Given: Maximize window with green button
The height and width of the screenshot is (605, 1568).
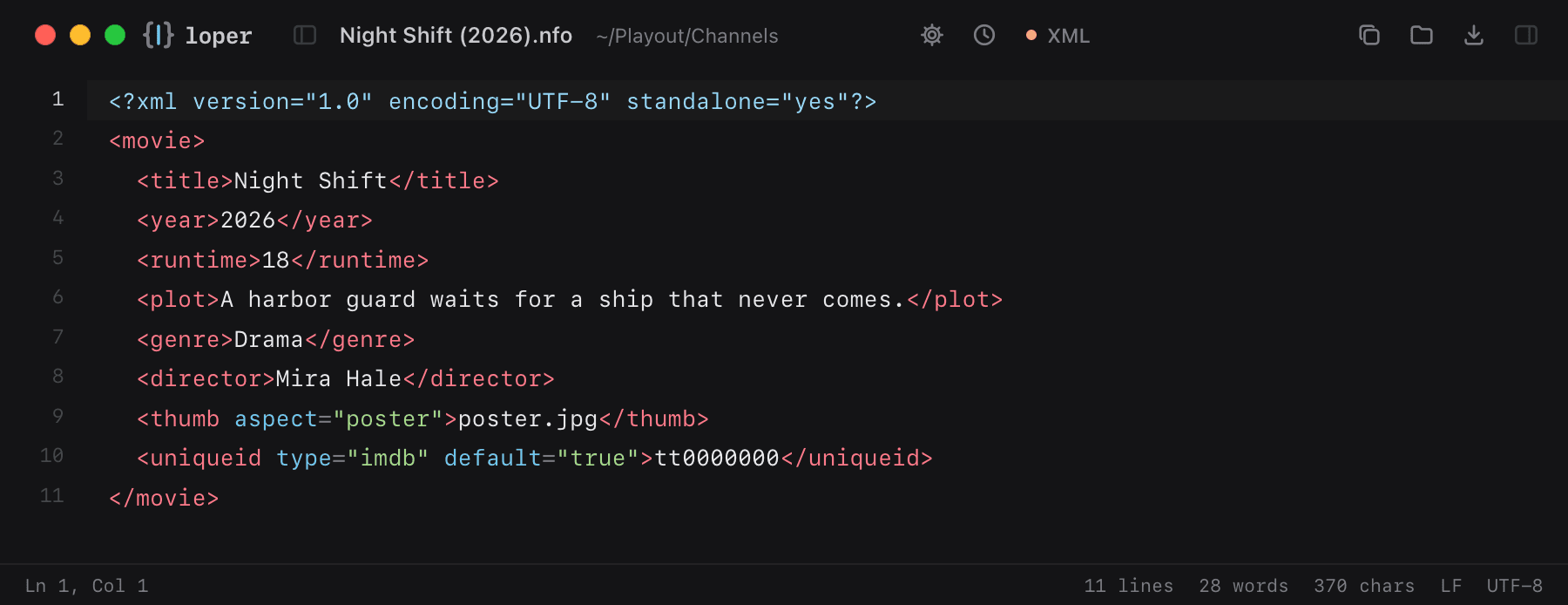Looking at the screenshot, I should tap(115, 35).
